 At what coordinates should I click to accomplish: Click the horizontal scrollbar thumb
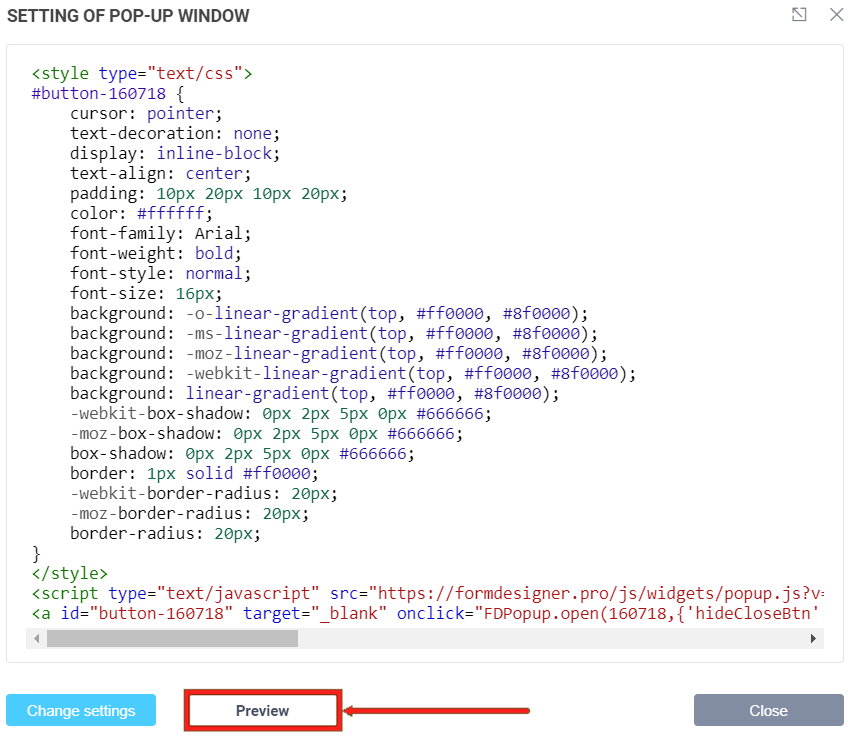[x=172, y=638]
